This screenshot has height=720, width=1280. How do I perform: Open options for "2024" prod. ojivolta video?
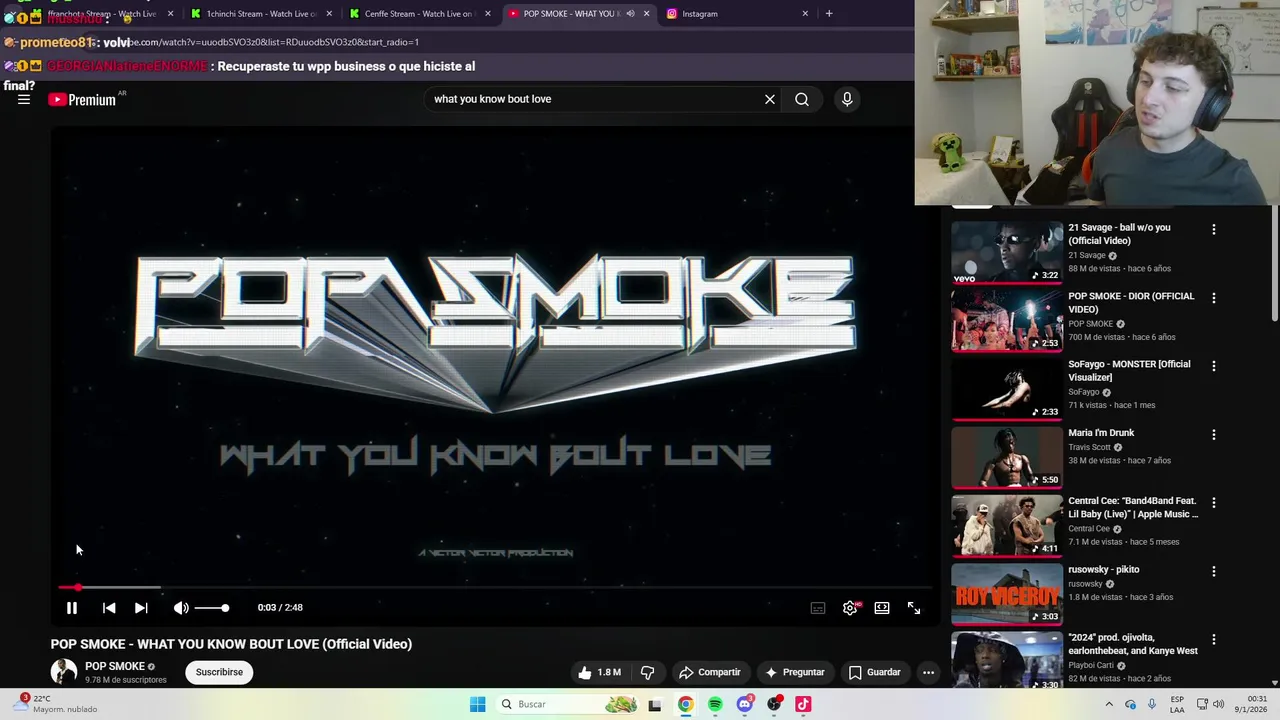[x=1214, y=639]
